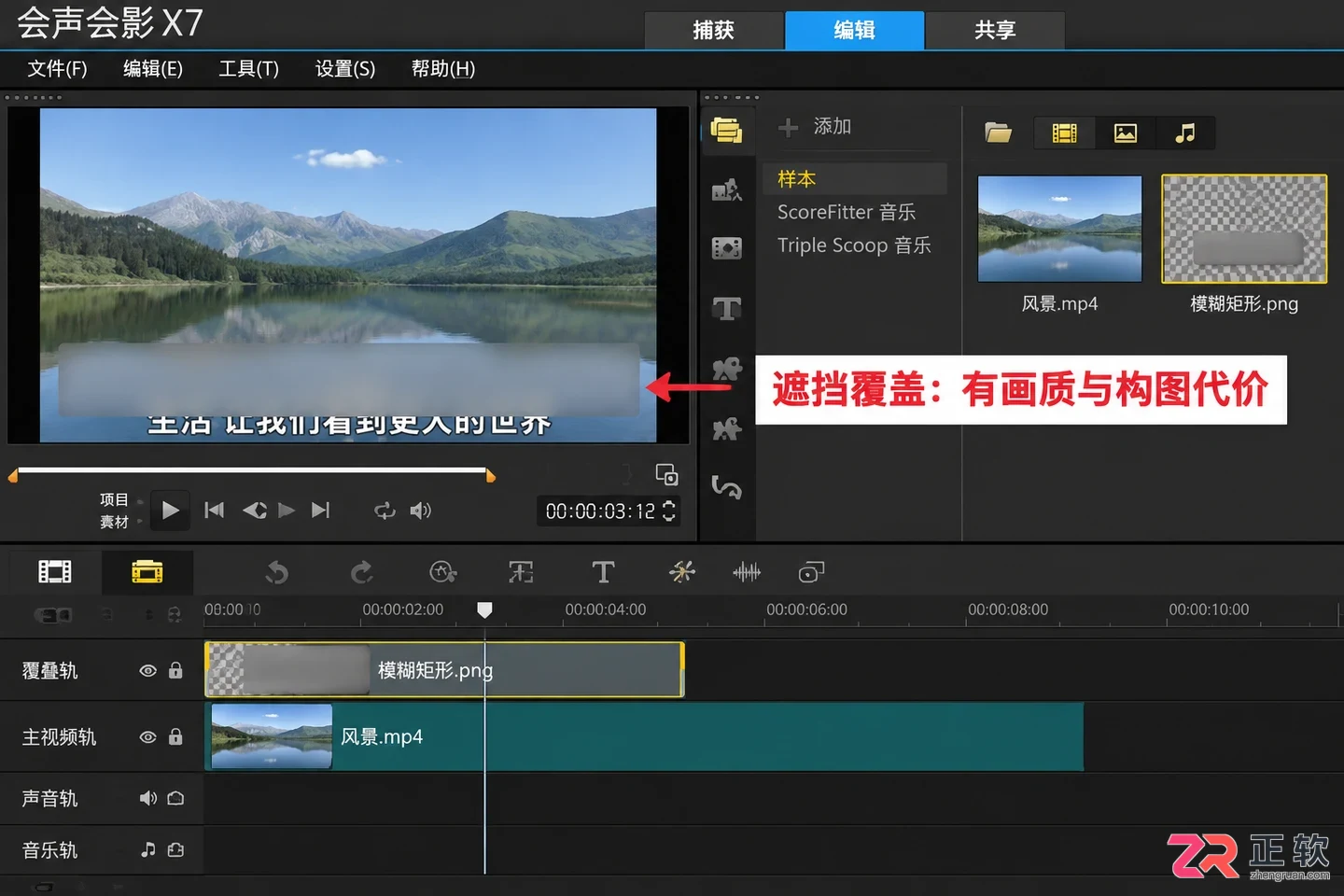This screenshot has height=896, width=1344.
Task: Click the enlarge preview window icon
Action: [x=666, y=474]
